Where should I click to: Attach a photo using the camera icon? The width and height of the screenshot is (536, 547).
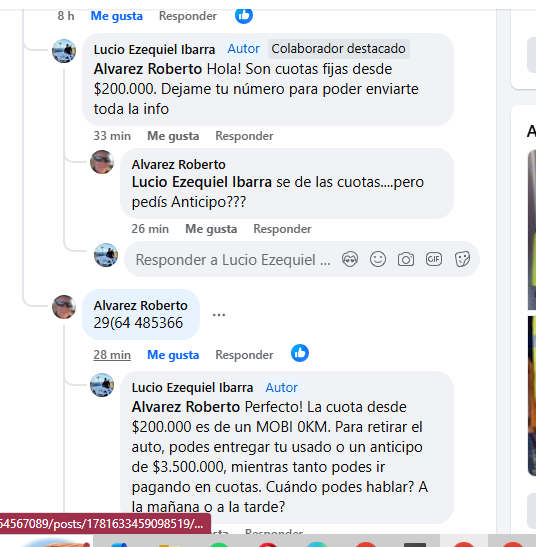[x=405, y=259]
